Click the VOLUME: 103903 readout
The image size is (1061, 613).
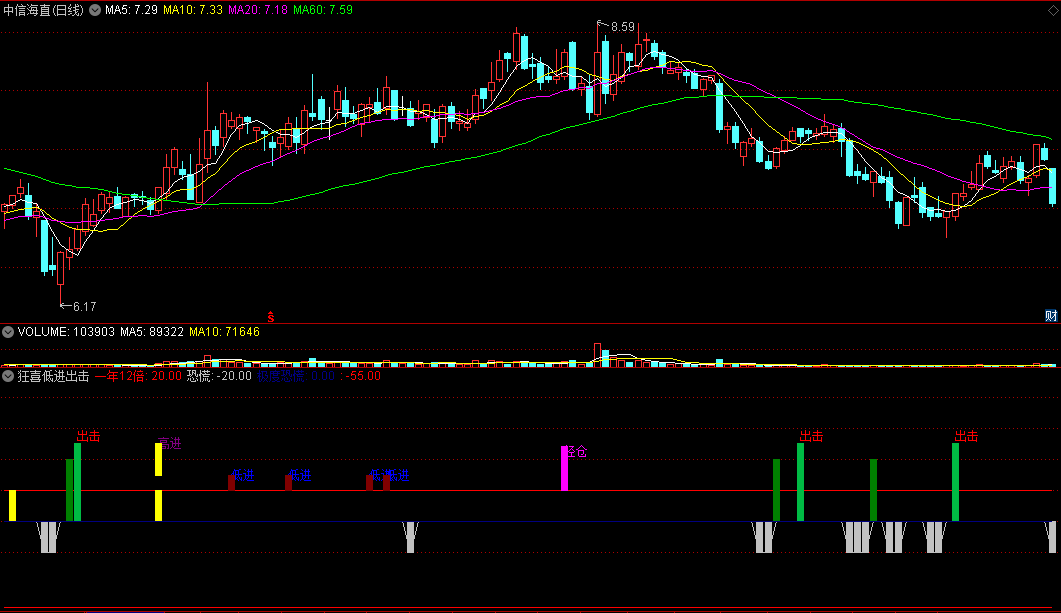pos(66,332)
